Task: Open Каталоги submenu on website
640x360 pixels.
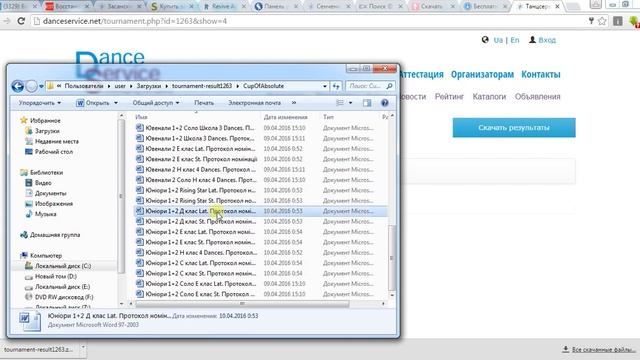Action: [x=489, y=97]
